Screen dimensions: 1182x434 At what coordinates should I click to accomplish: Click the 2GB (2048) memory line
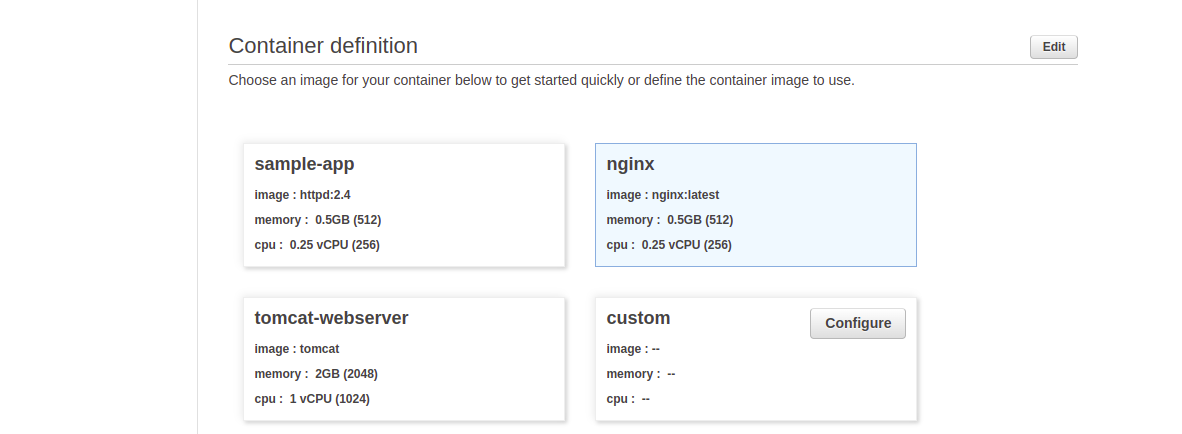316,374
